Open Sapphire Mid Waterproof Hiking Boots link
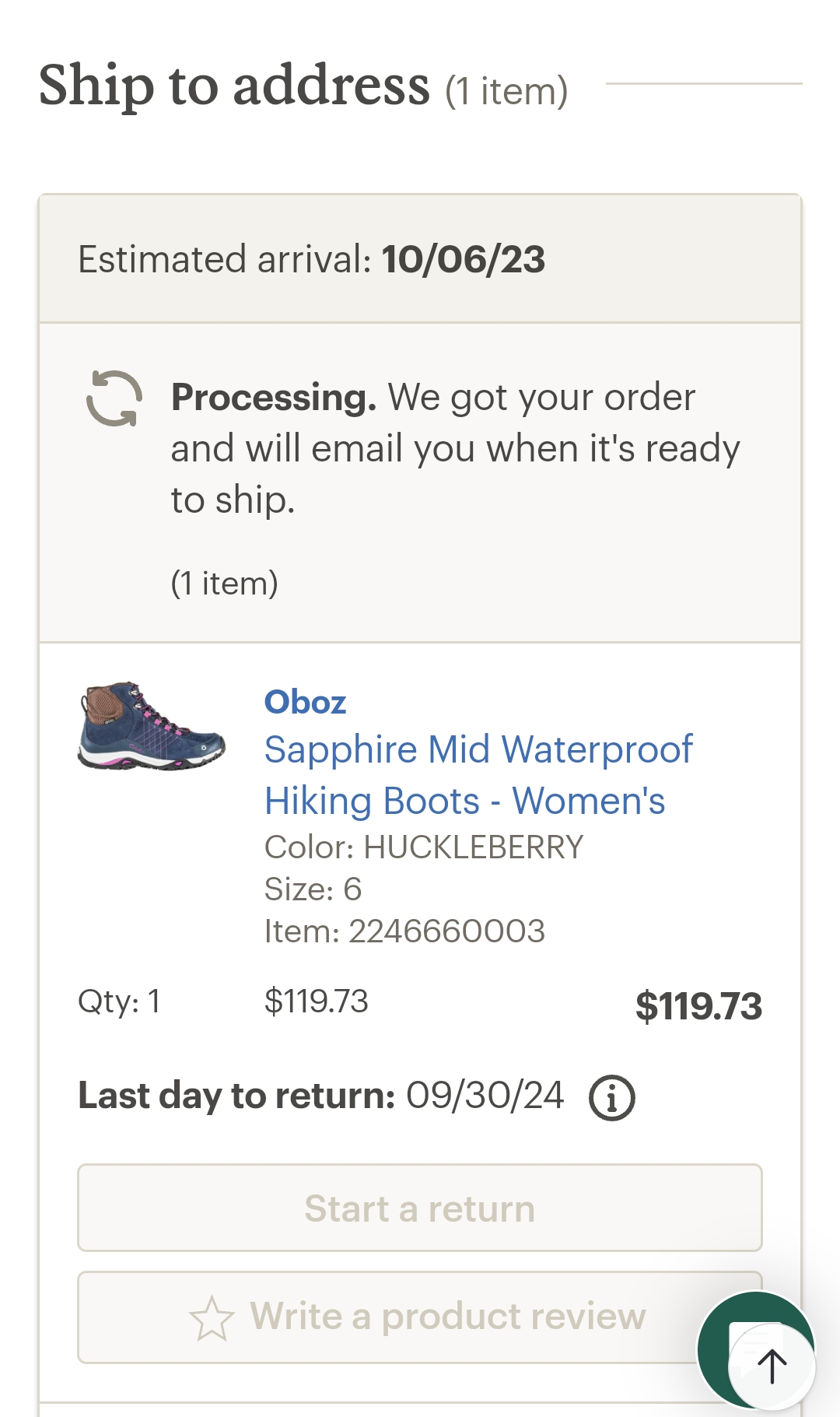Image resolution: width=840 pixels, height=1417 pixels. click(x=478, y=775)
